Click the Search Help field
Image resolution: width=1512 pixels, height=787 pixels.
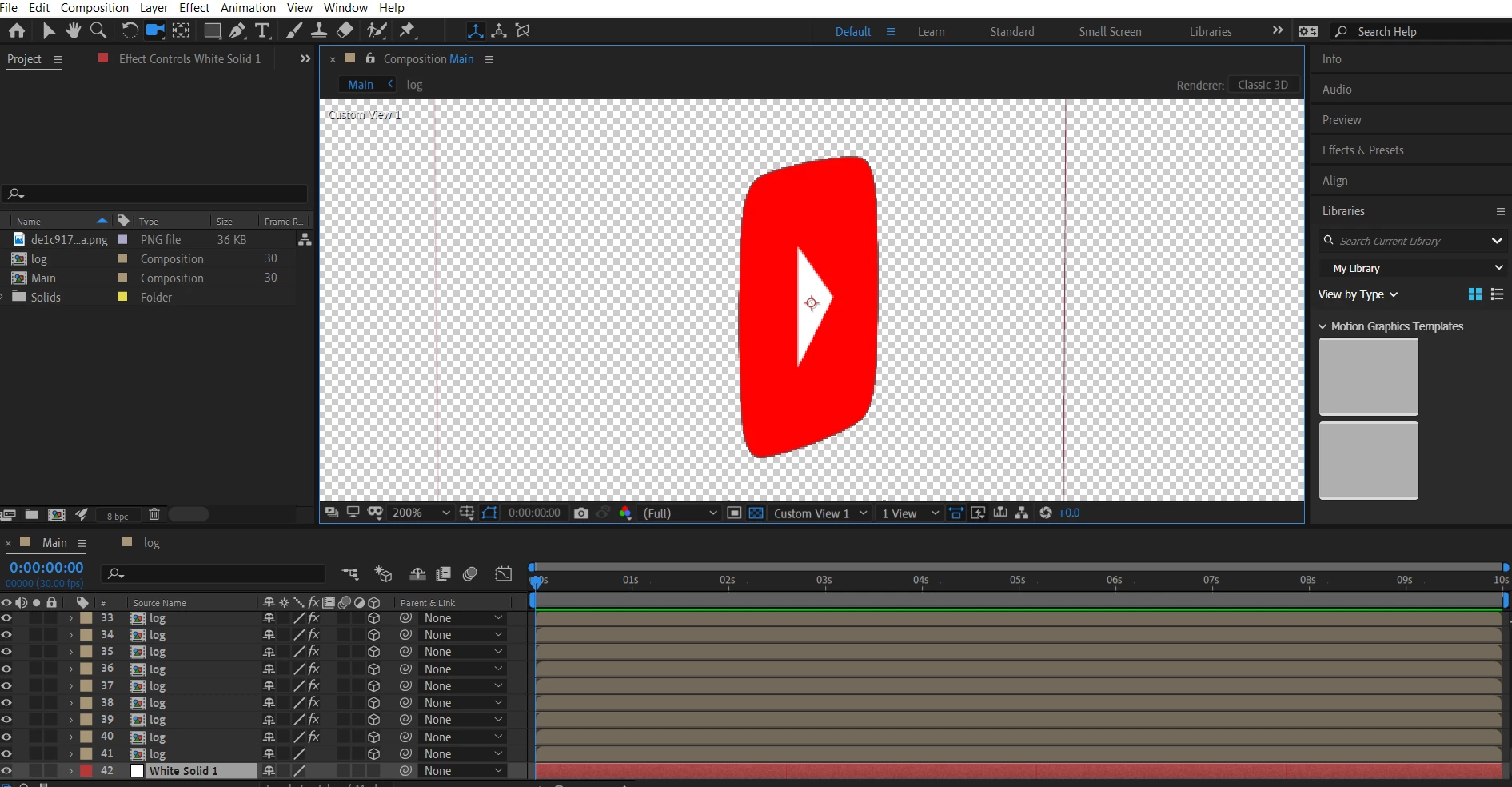tap(1422, 32)
